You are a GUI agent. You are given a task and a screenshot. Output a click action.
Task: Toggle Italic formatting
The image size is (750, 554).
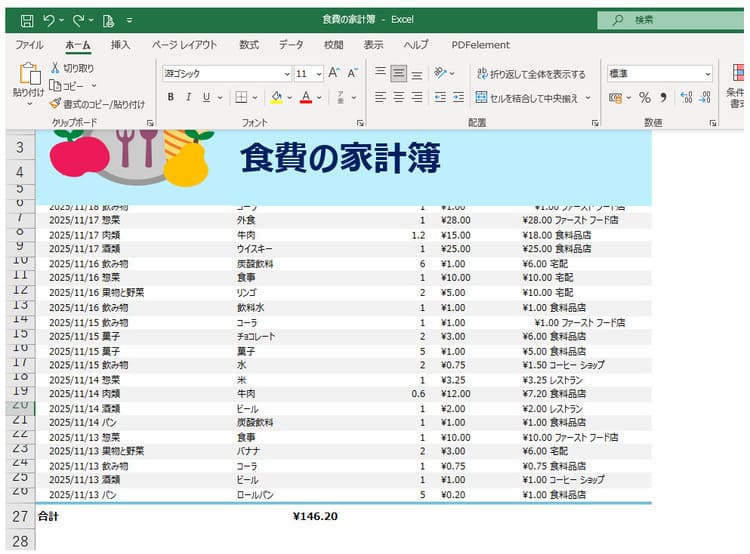click(x=189, y=97)
